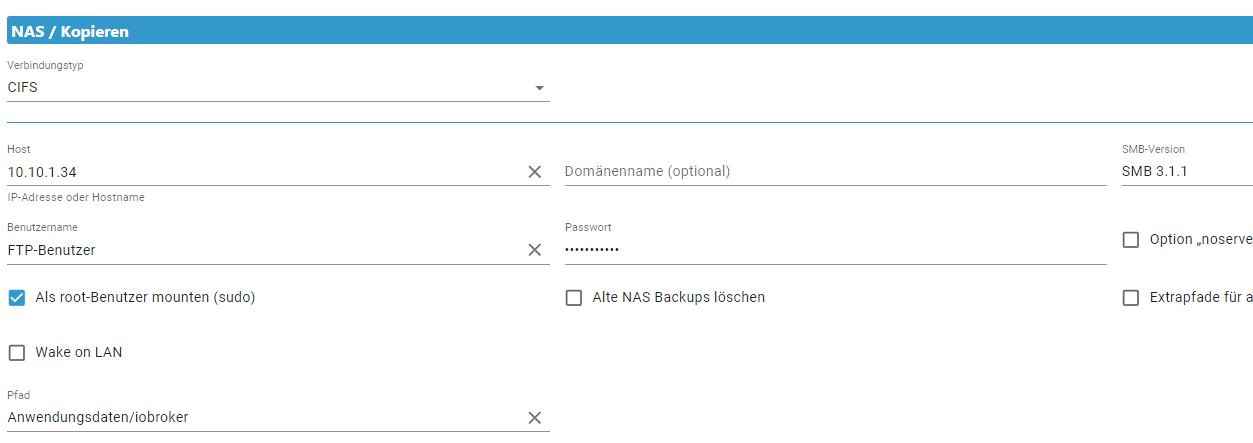Enable the 'Option noserve…' checkbox
The image size is (1253, 443).
click(1131, 240)
